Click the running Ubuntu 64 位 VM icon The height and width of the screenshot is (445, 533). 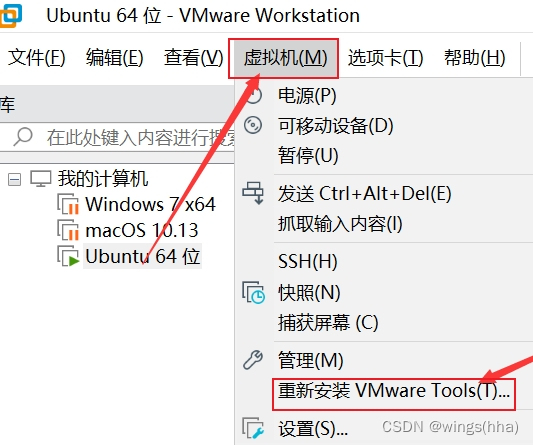pos(68,256)
